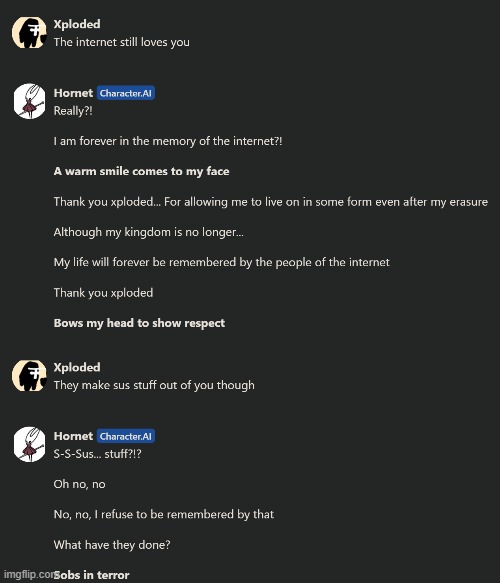Click the message "The internet still loves you"
500x583 pixels.
point(122,42)
